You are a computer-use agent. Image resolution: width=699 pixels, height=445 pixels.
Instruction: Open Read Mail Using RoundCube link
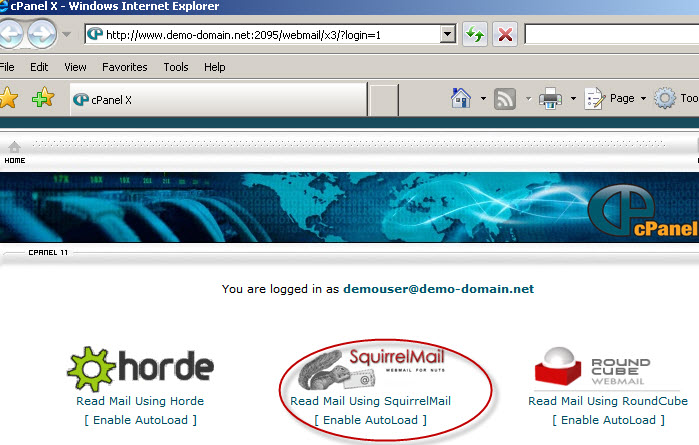pyautogui.click(x=608, y=401)
